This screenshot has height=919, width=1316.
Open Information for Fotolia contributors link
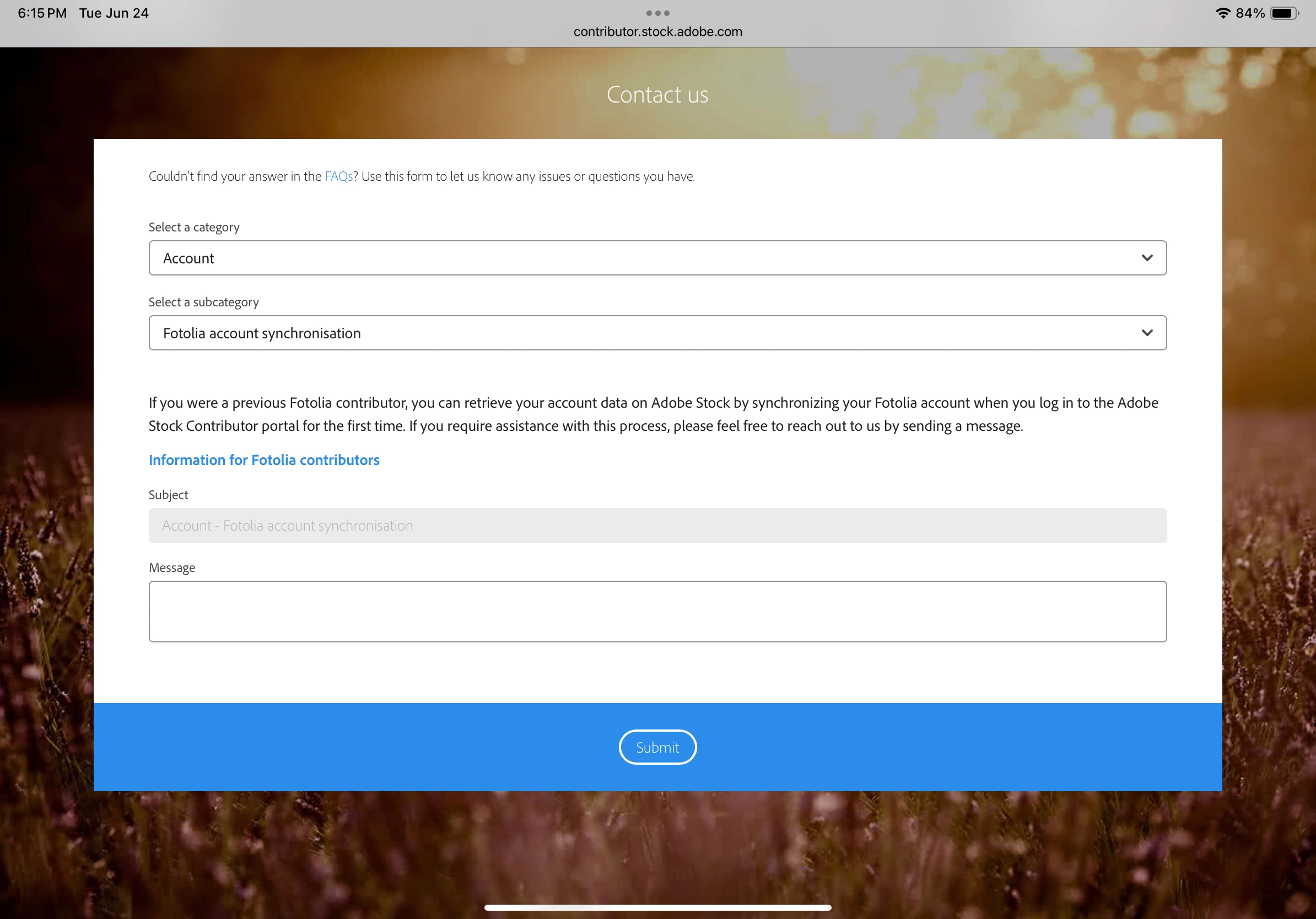(x=263, y=460)
